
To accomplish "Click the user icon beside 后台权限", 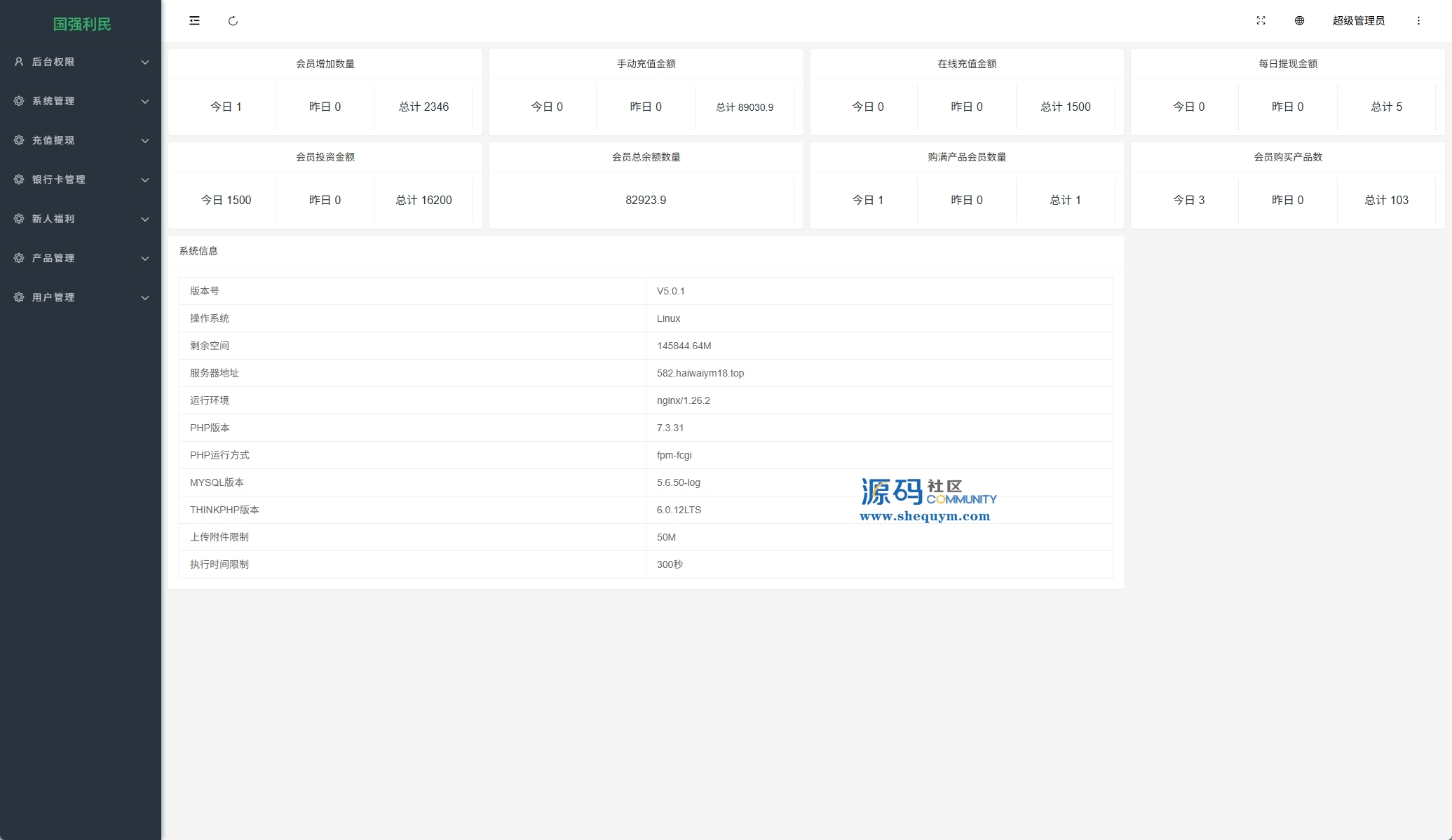I will [19, 62].
